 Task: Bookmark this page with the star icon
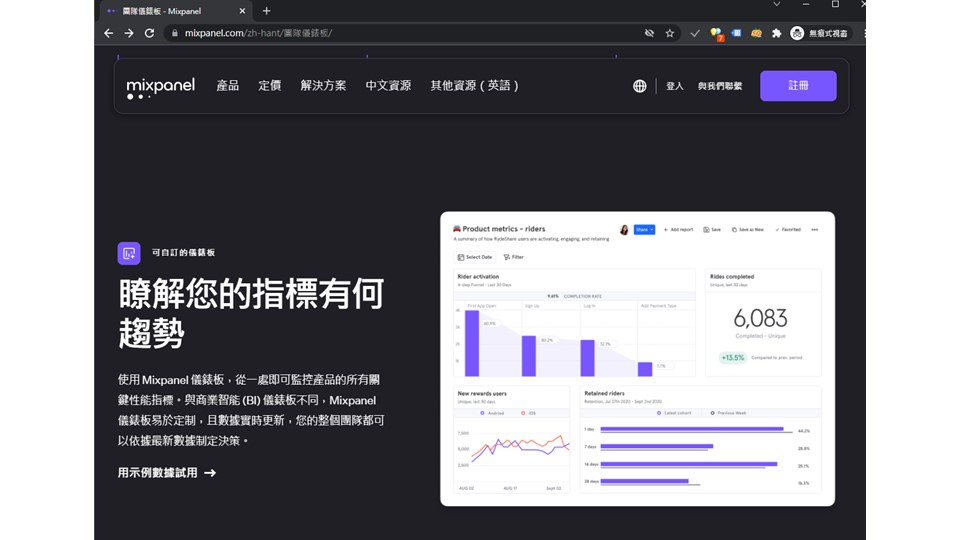(x=670, y=33)
